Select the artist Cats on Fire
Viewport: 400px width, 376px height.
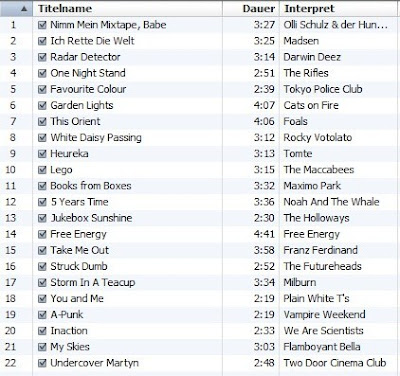[x=311, y=105]
